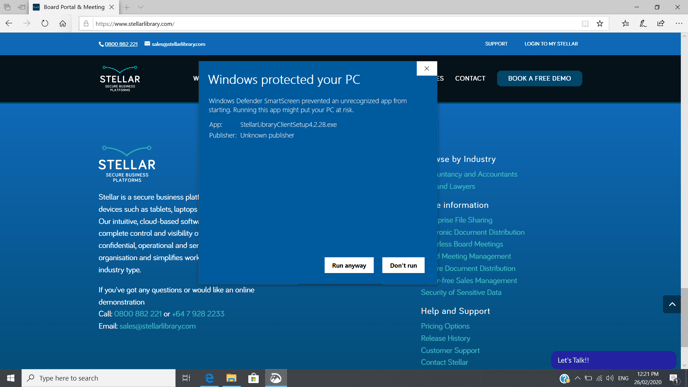Open Contact Stellar link
This screenshot has width=688, height=387.
point(444,362)
